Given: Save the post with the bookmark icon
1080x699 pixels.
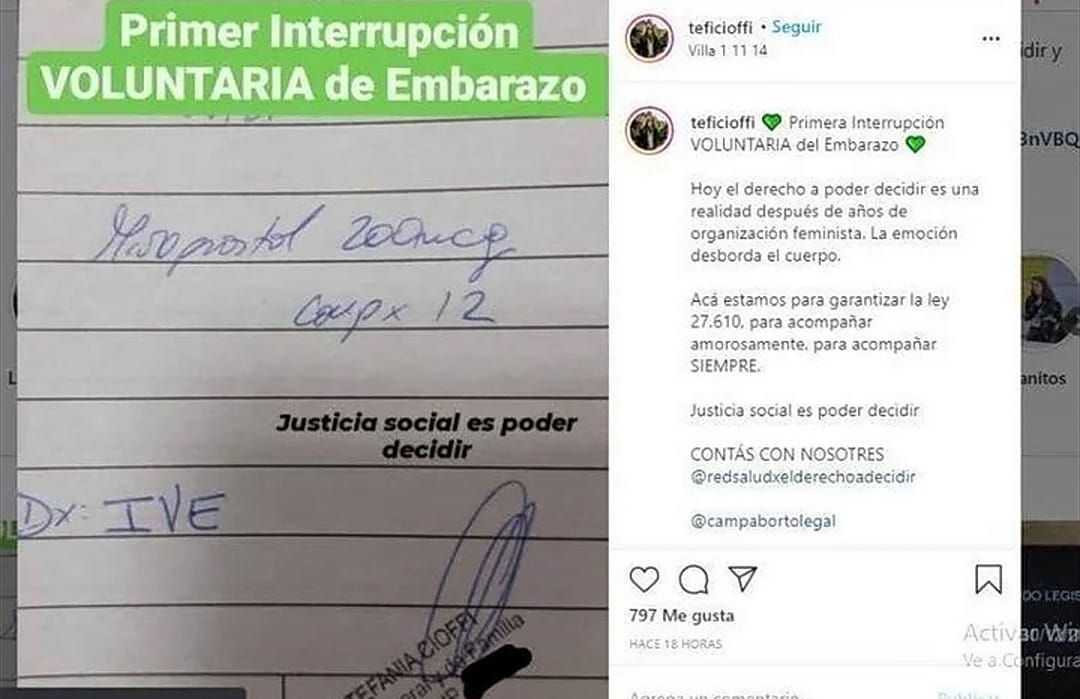Looking at the screenshot, I should (x=988, y=579).
